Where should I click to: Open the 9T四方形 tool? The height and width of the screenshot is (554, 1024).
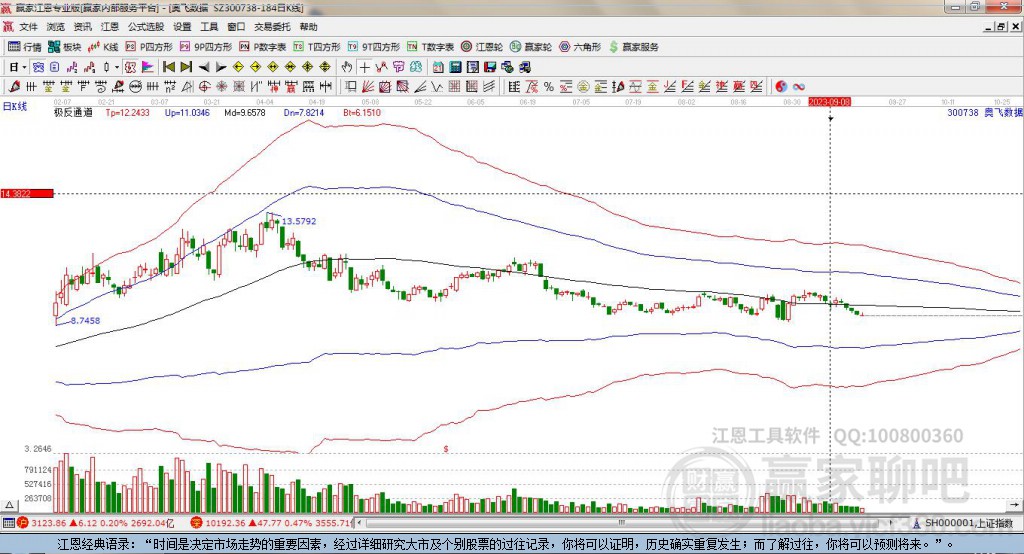click(374, 47)
